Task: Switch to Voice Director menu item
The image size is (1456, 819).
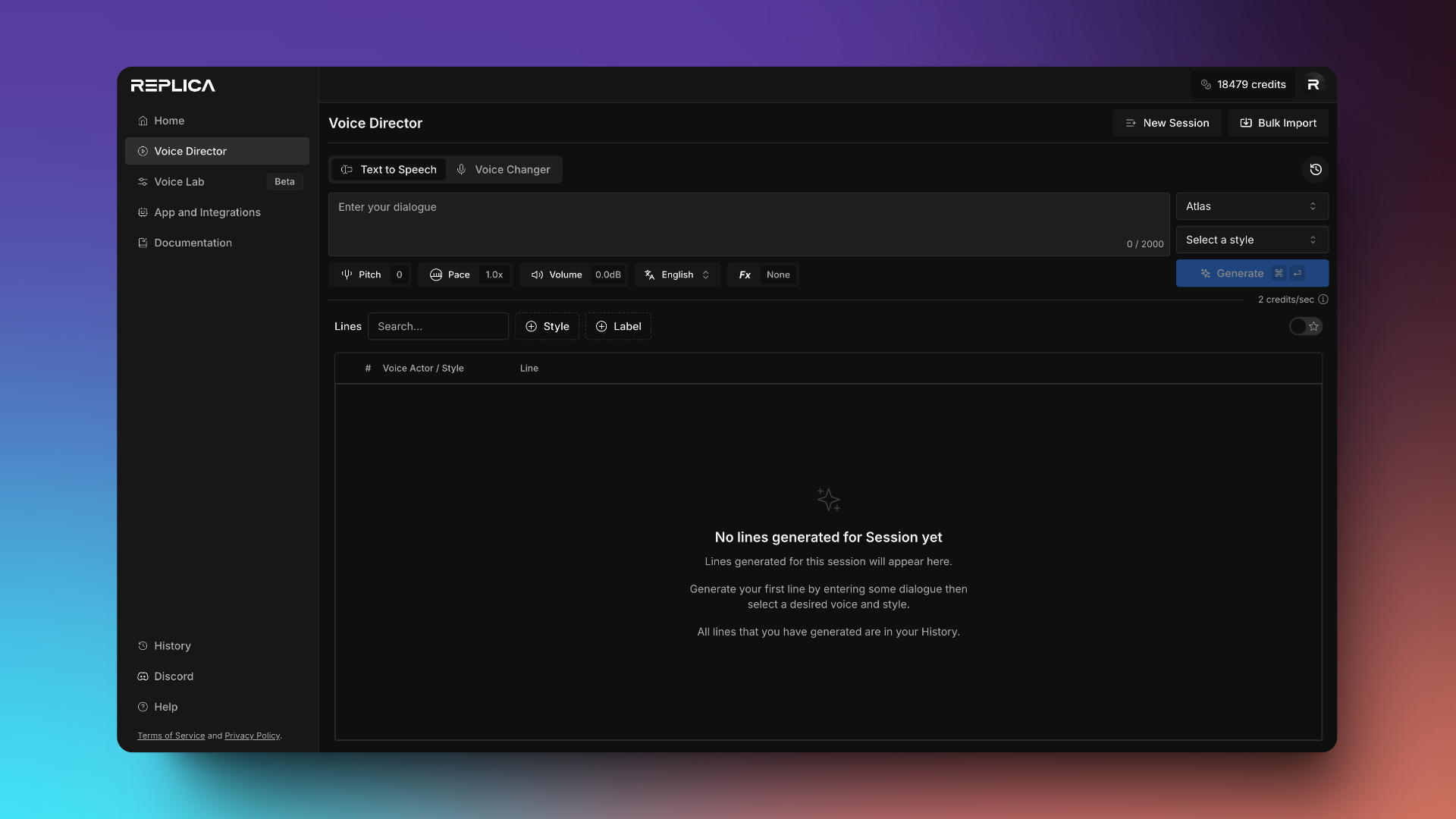Action: click(x=217, y=150)
